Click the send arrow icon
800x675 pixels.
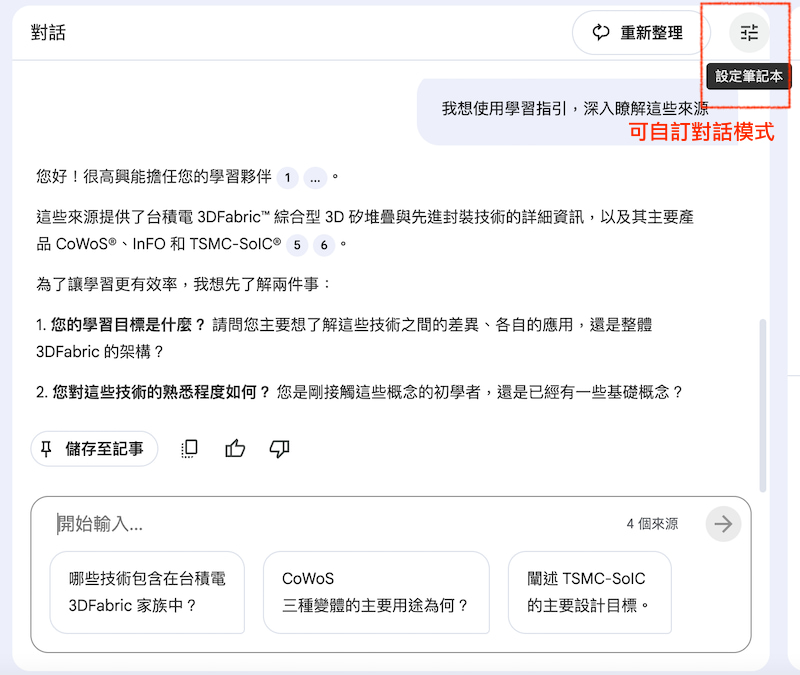tap(723, 523)
